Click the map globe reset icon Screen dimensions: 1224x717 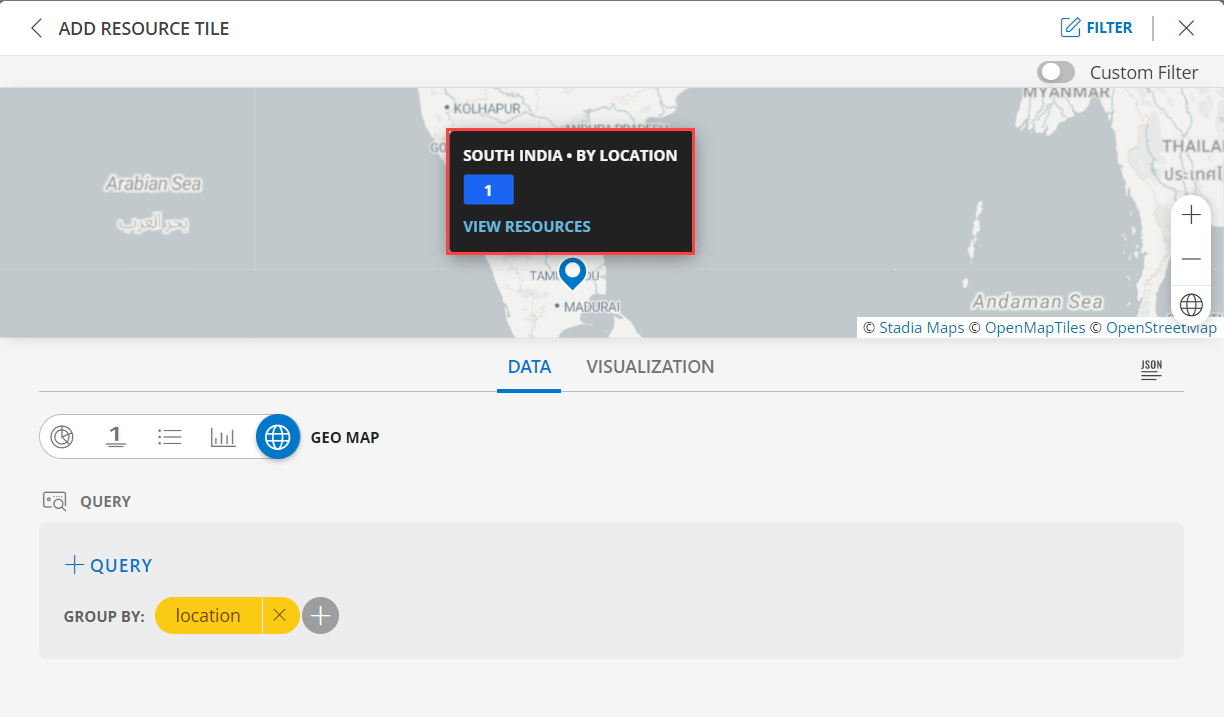(x=1191, y=304)
